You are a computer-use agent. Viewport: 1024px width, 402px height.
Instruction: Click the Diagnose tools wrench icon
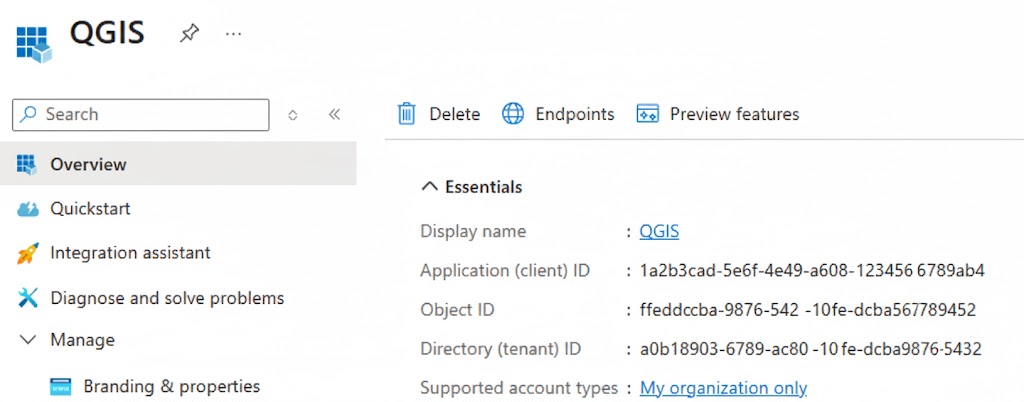point(27,298)
